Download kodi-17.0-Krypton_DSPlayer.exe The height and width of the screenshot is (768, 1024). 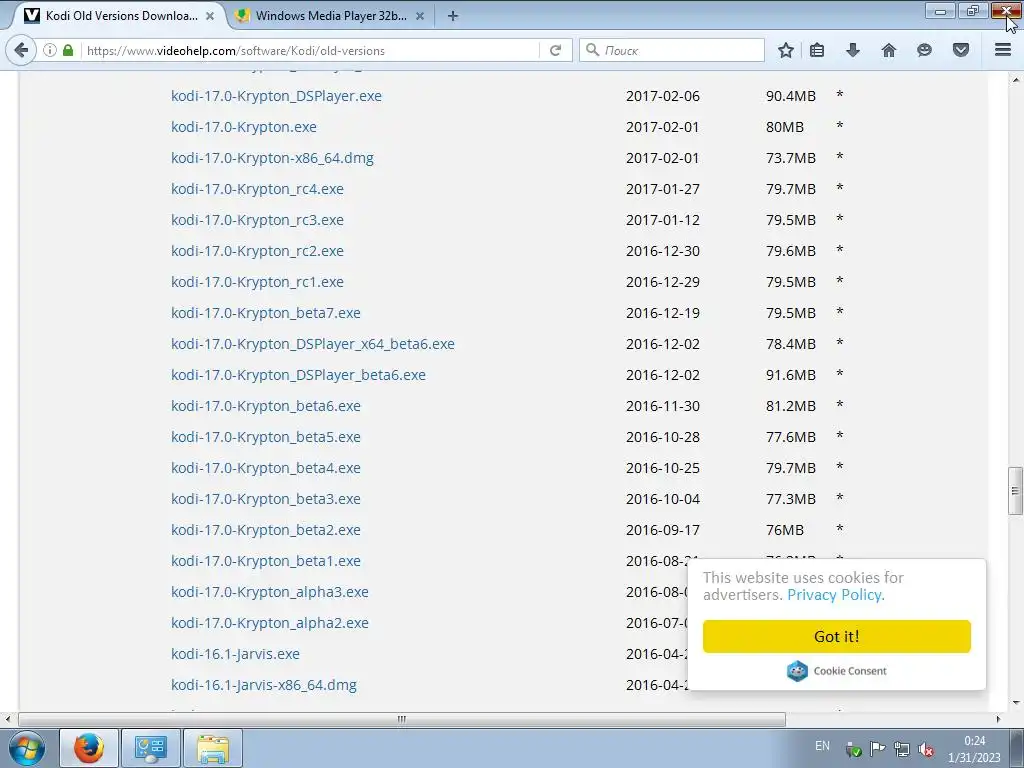pyautogui.click(x=276, y=96)
